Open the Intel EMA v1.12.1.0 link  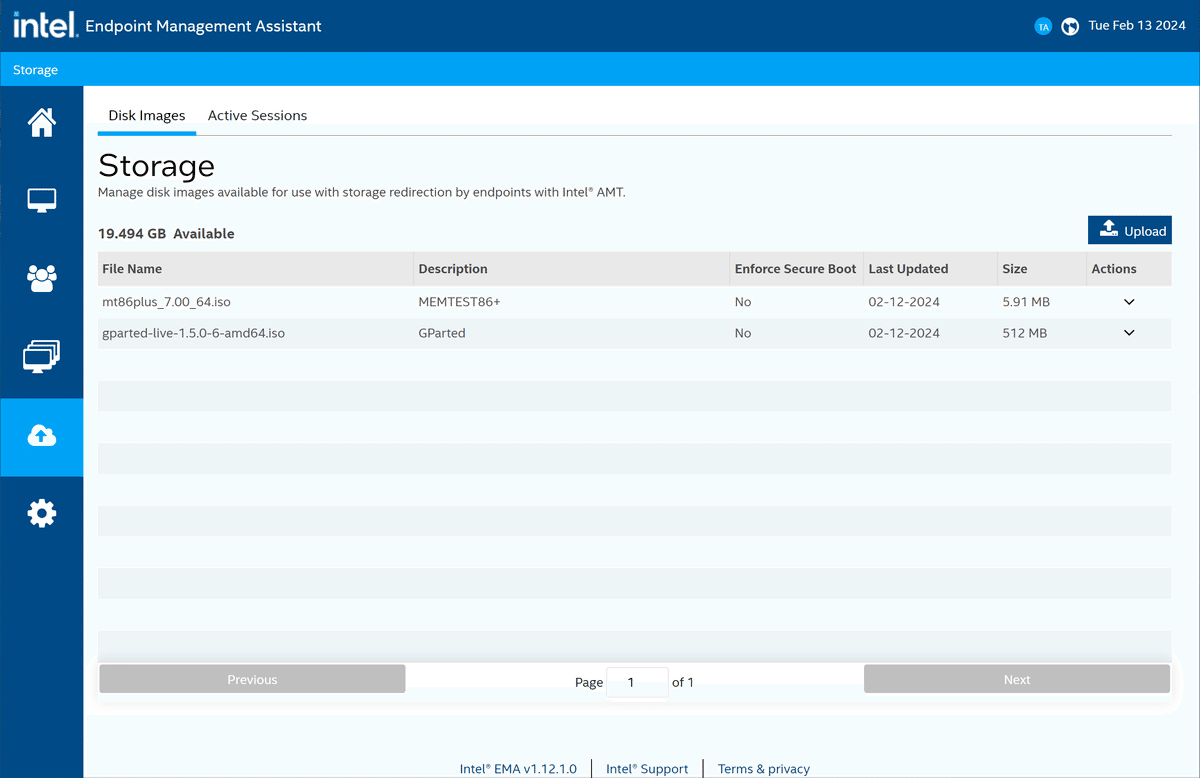coord(518,769)
